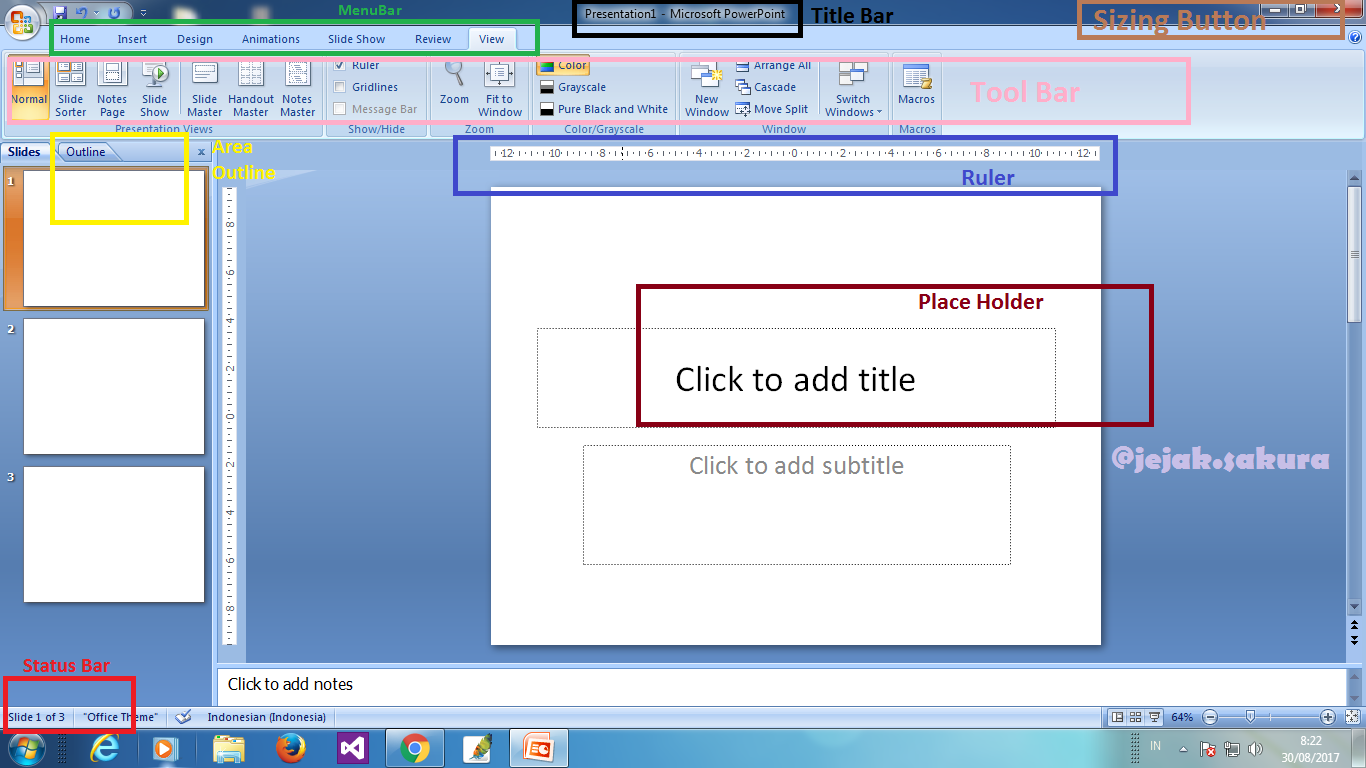Click the 'Click to add title' placeholder

tap(796, 378)
